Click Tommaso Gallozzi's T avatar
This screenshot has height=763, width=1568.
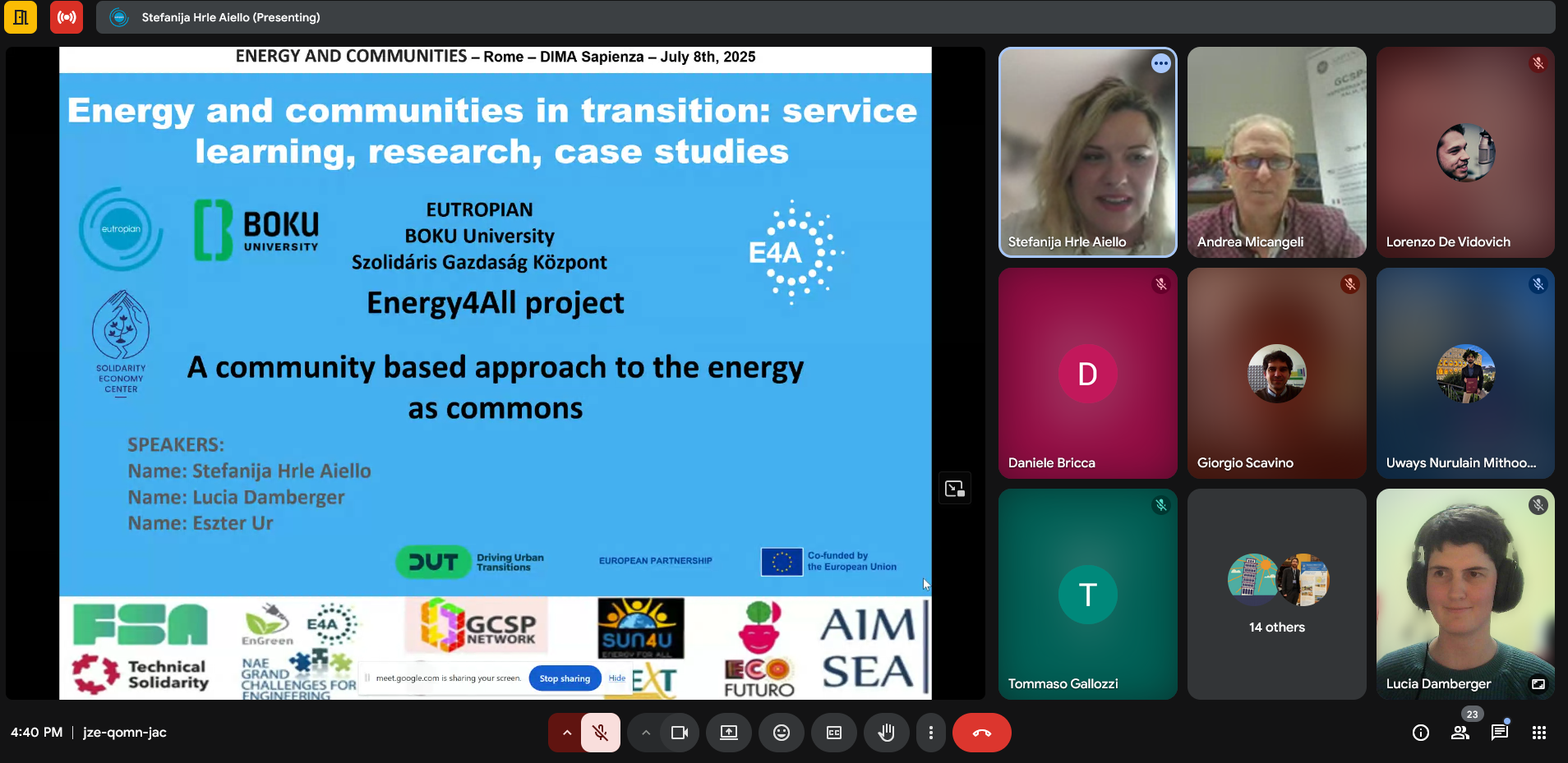click(x=1087, y=594)
